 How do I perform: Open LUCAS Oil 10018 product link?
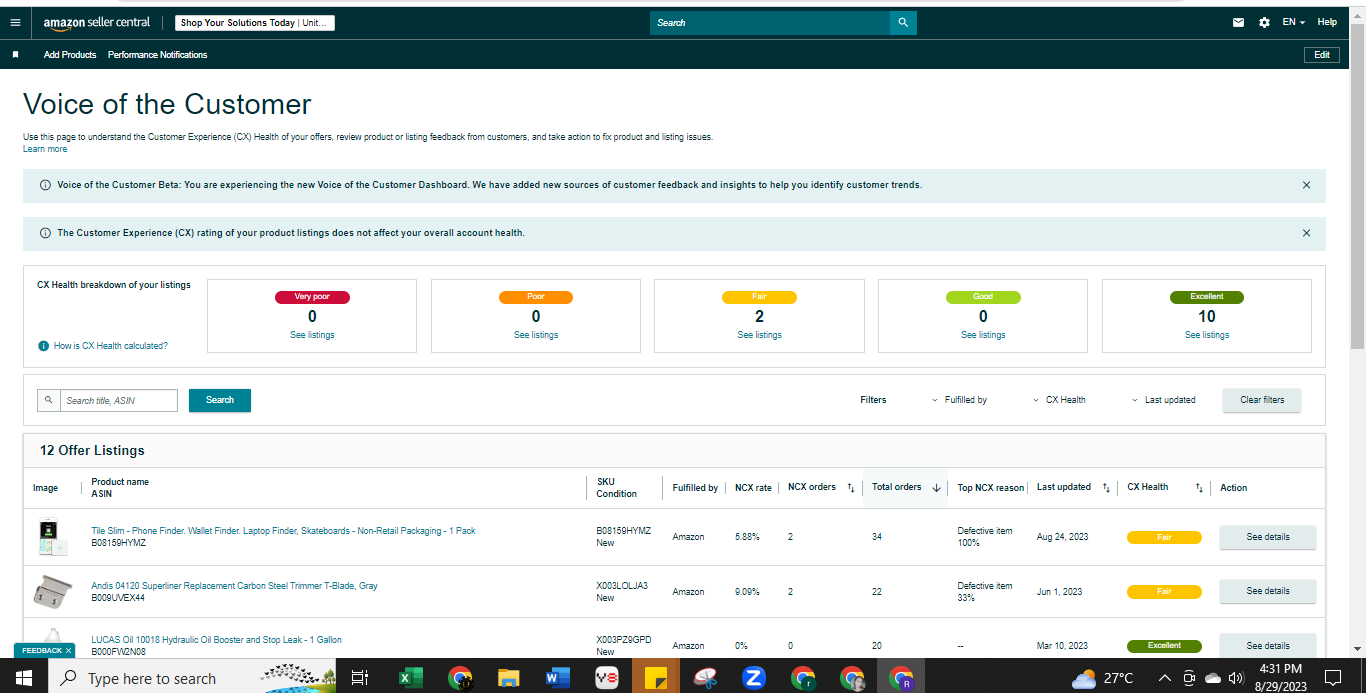click(216, 640)
